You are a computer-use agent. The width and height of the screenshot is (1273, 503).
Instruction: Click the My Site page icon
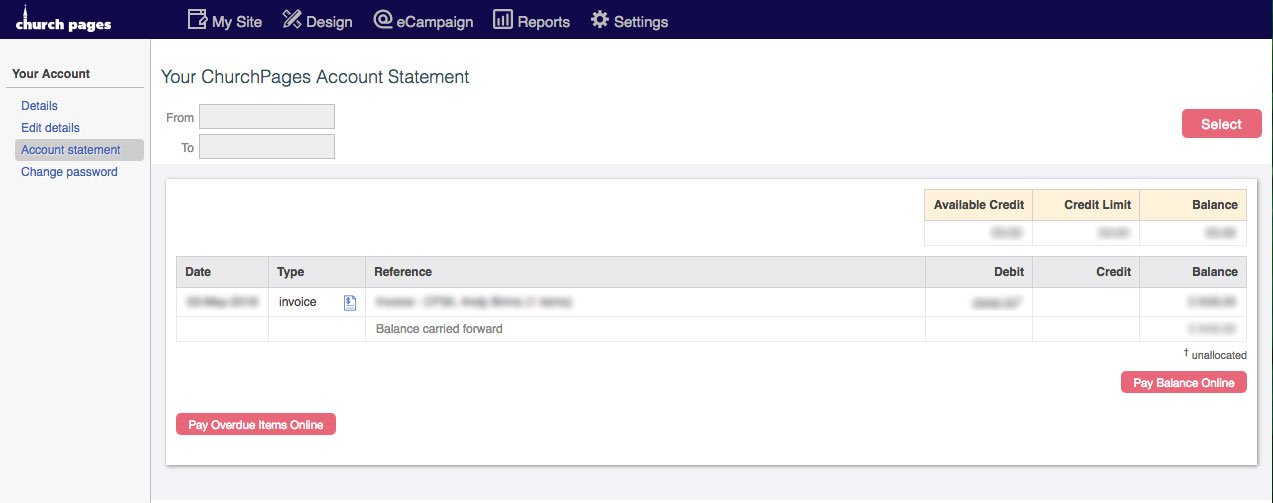click(x=198, y=19)
